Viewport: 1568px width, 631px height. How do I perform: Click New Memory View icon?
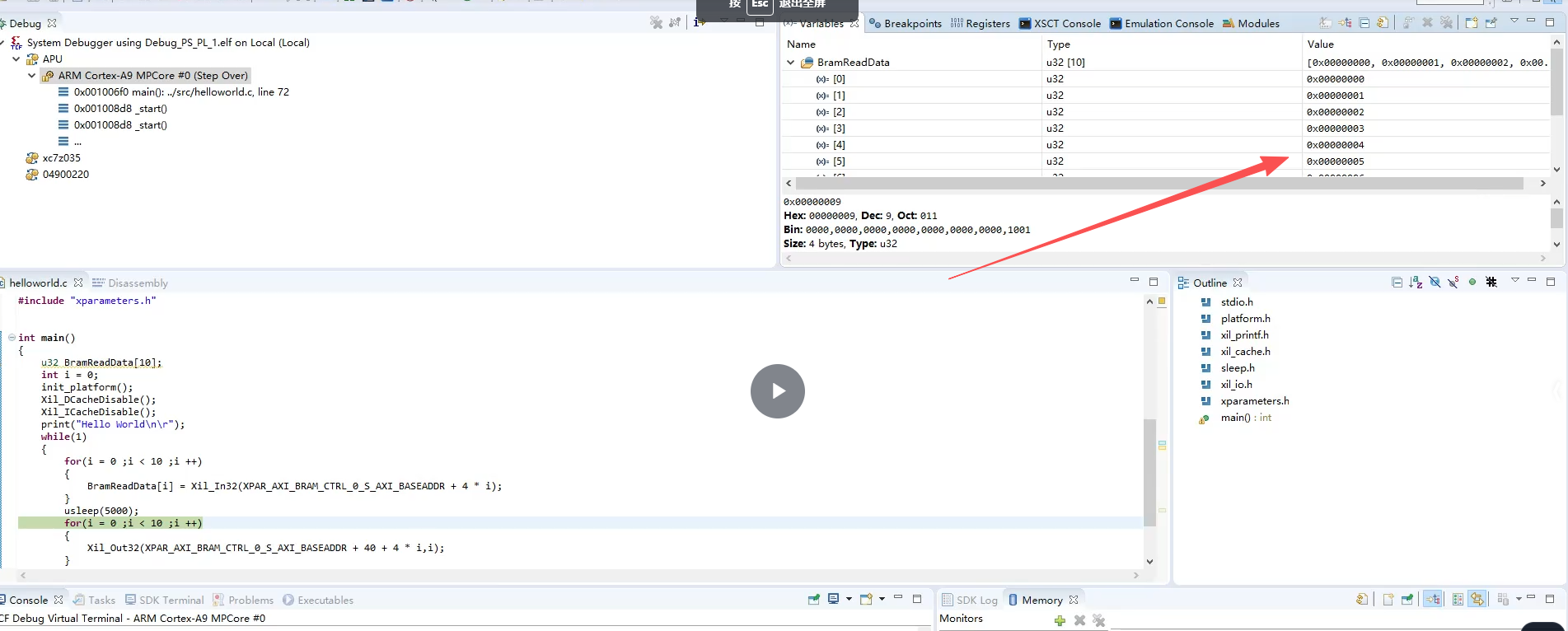click(1388, 599)
